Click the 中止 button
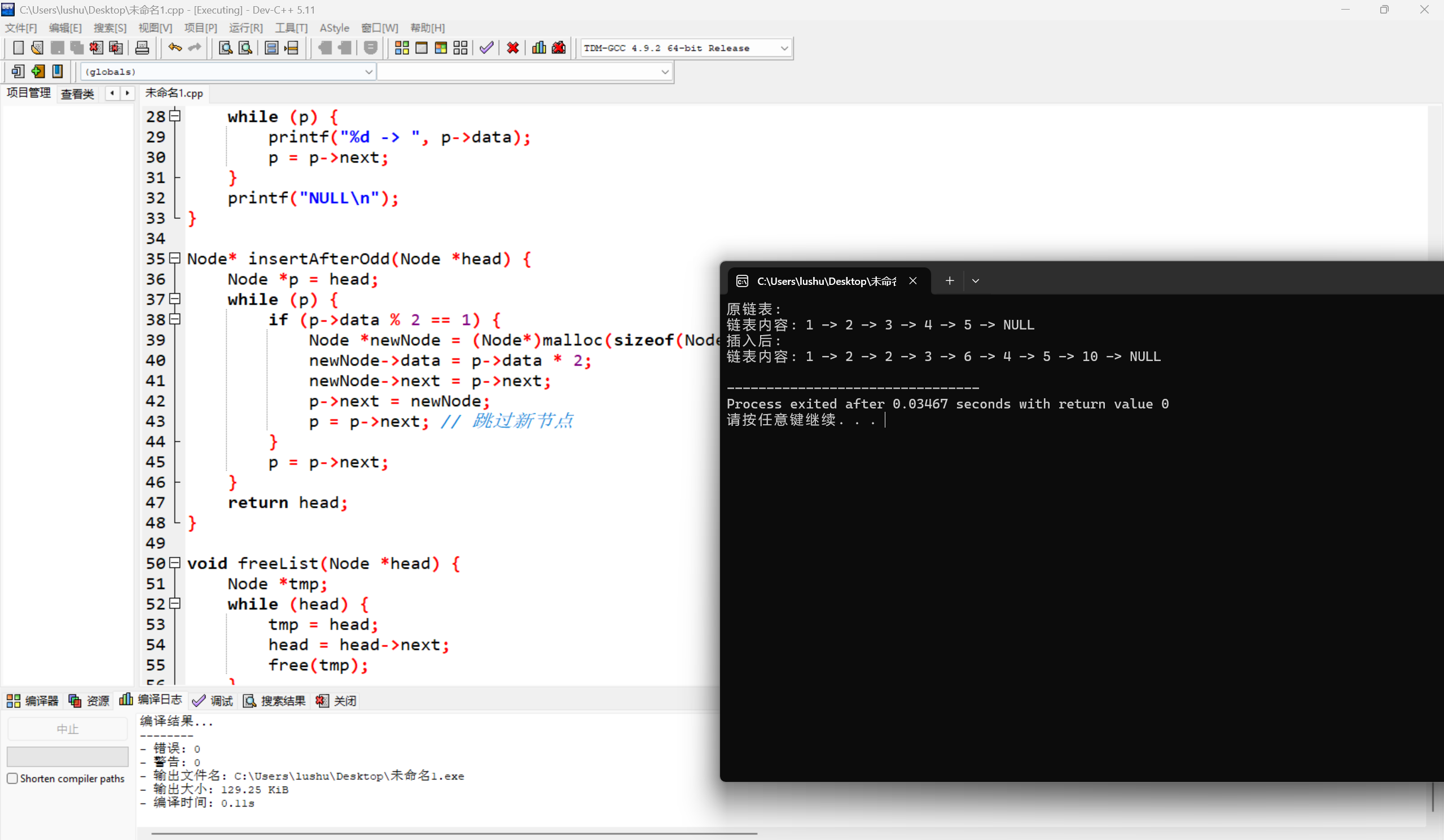The width and height of the screenshot is (1444, 840). point(67,729)
